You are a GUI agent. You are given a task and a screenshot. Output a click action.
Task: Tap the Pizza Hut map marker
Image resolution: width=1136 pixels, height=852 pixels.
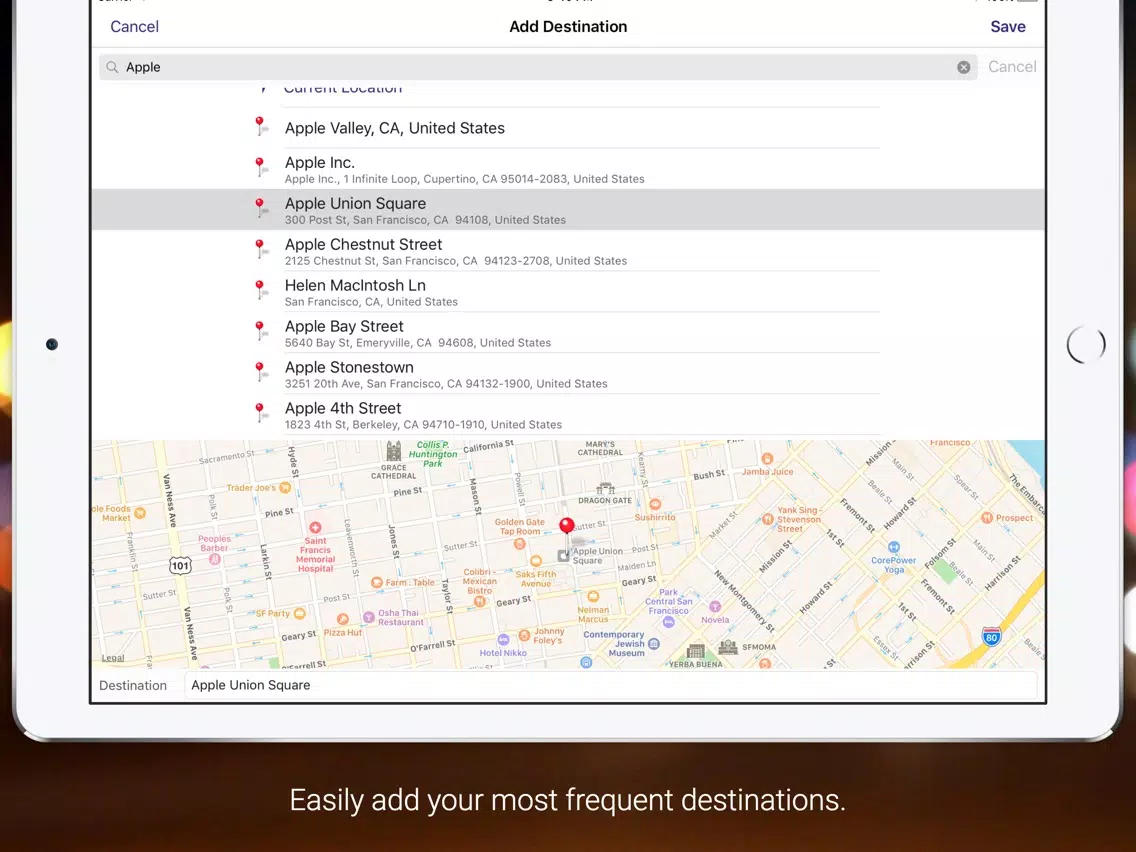[x=343, y=619]
